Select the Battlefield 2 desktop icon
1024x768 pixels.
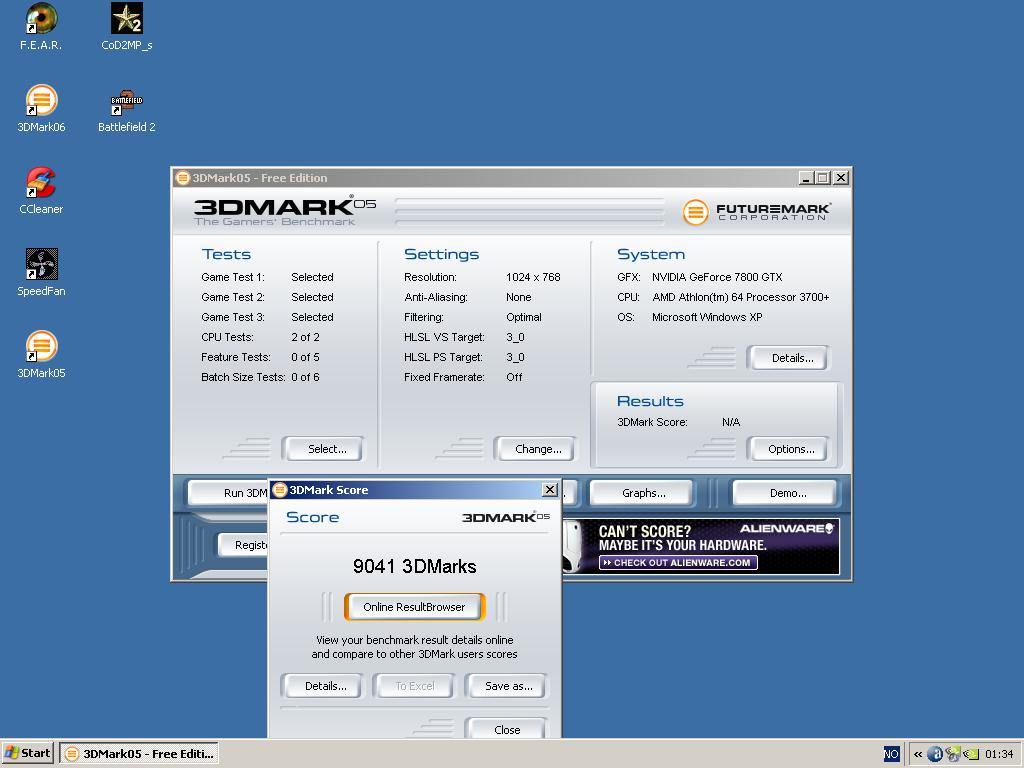127,108
